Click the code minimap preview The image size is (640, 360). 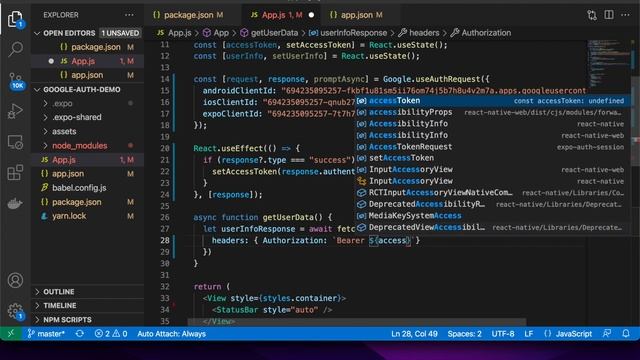[610, 63]
